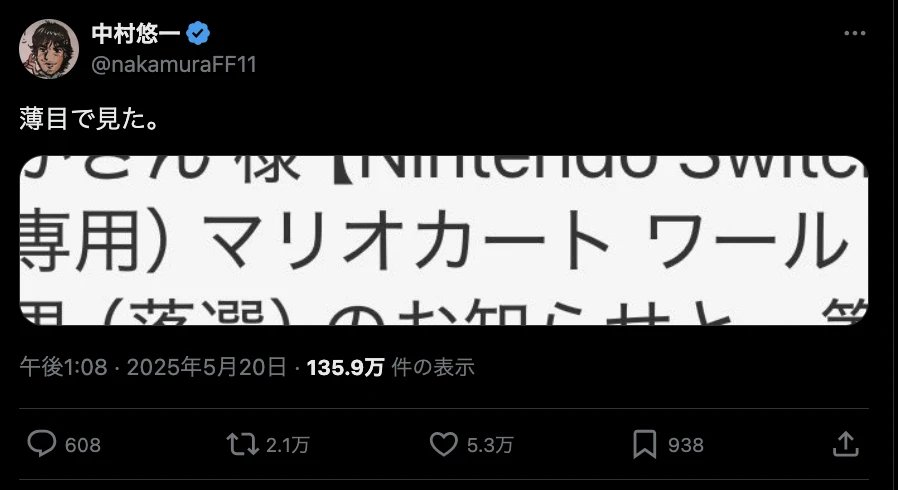Click the share upload arrow icon
This screenshot has width=898, height=490.
coord(846,444)
